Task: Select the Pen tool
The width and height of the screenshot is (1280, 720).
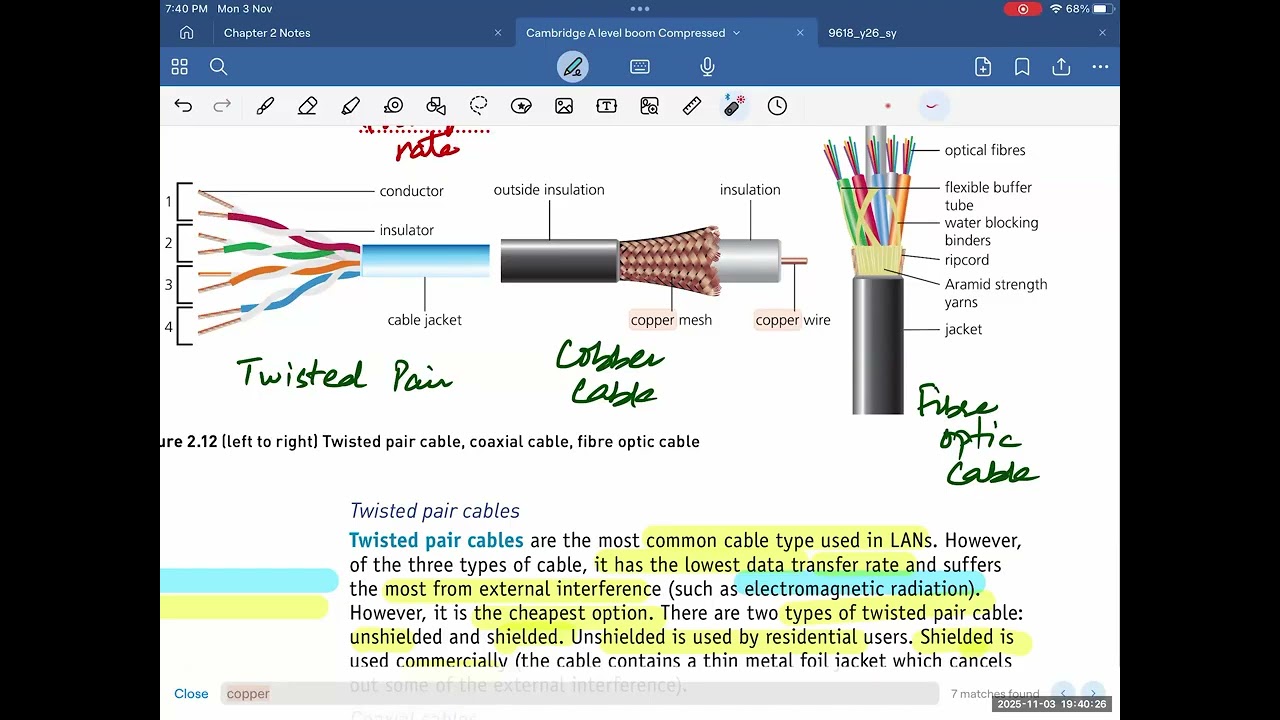Action: click(x=265, y=106)
